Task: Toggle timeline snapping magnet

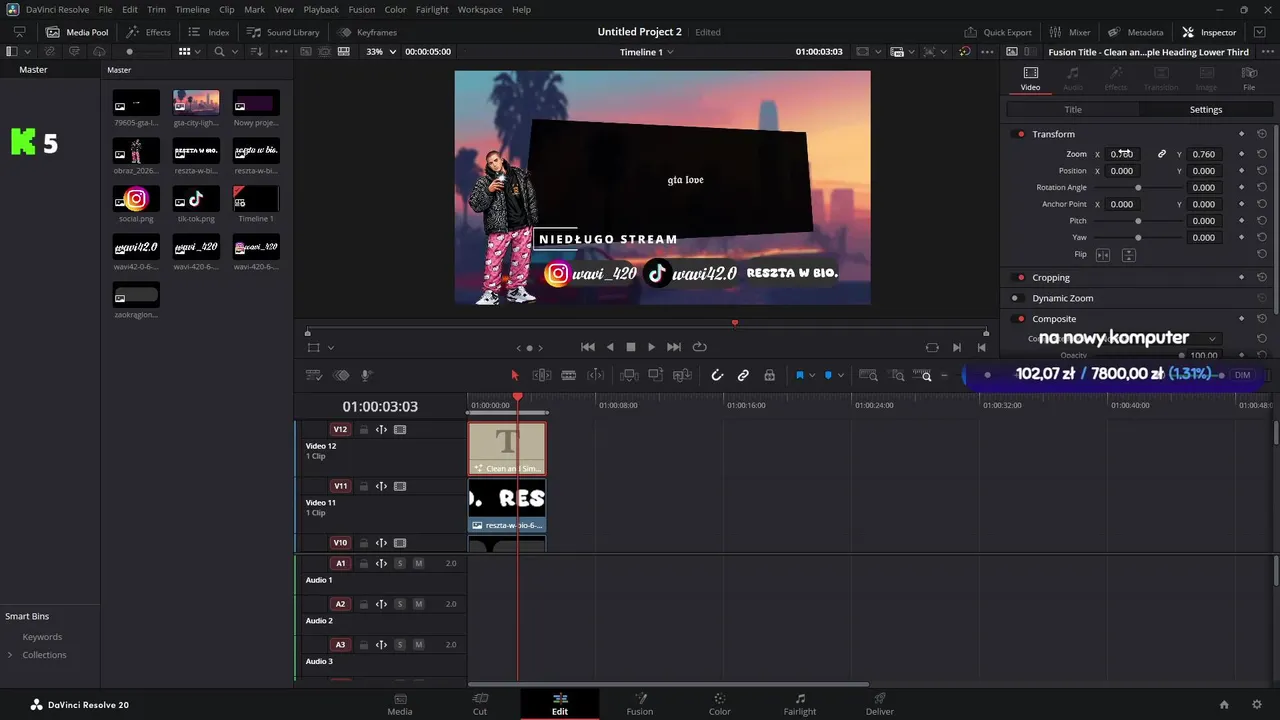Action: pos(717,375)
